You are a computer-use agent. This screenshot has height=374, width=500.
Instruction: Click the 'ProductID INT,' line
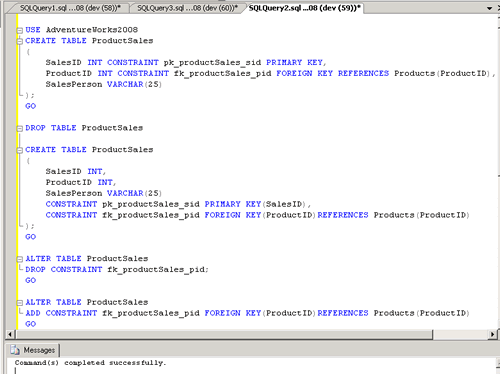click(x=81, y=182)
